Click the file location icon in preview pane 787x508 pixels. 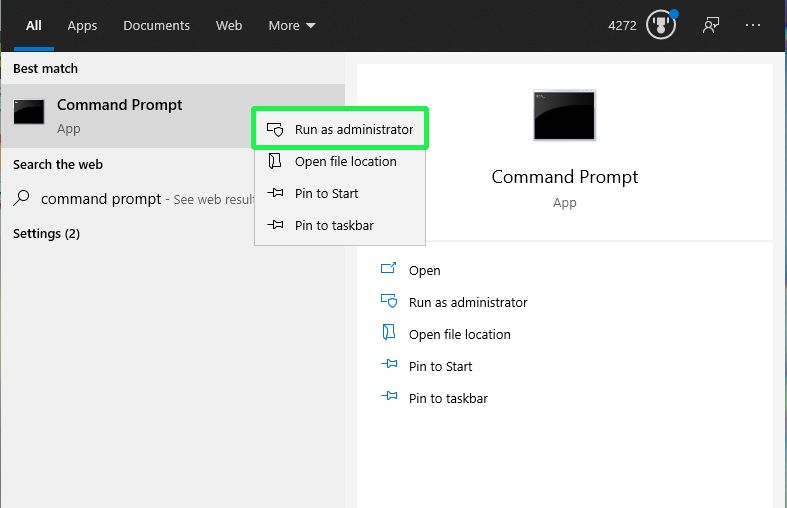pyautogui.click(x=388, y=332)
